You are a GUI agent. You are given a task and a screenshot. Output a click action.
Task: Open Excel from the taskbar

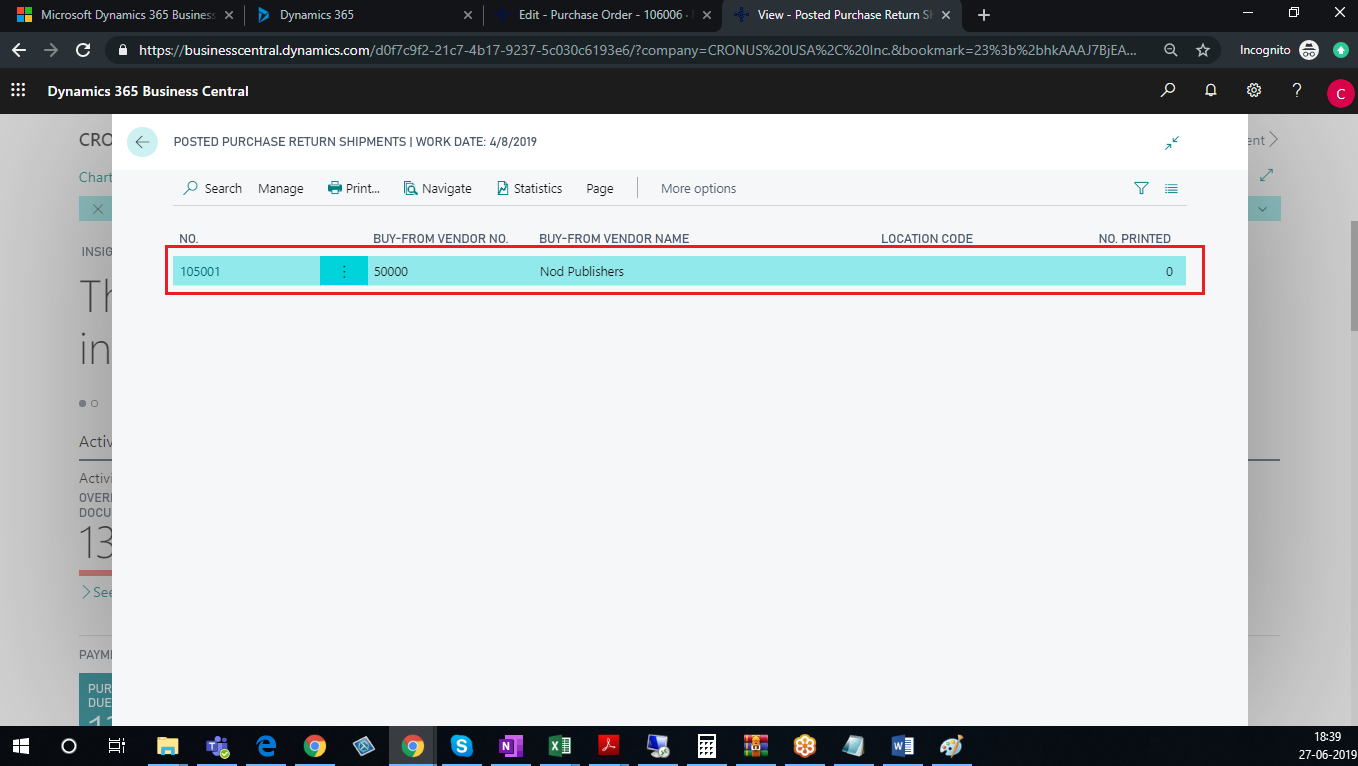pos(559,746)
